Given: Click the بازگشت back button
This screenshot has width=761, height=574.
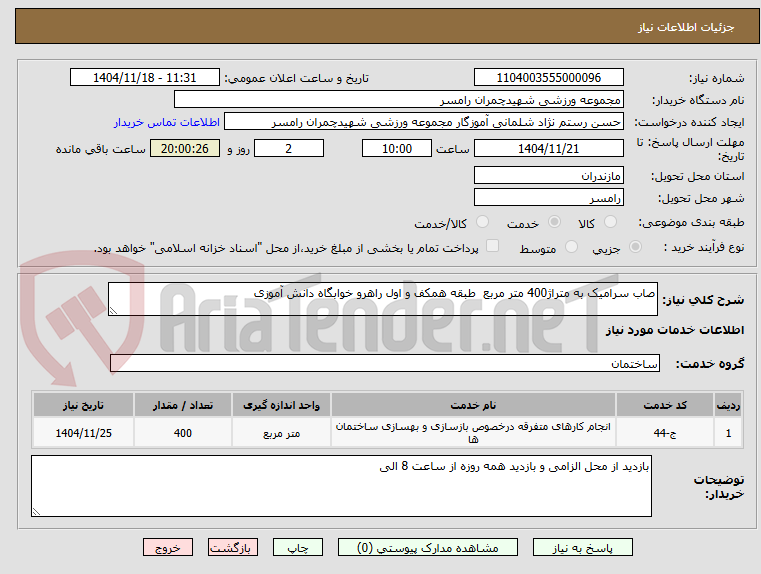Looking at the screenshot, I should pyautogui.click(x=232, y=547).
